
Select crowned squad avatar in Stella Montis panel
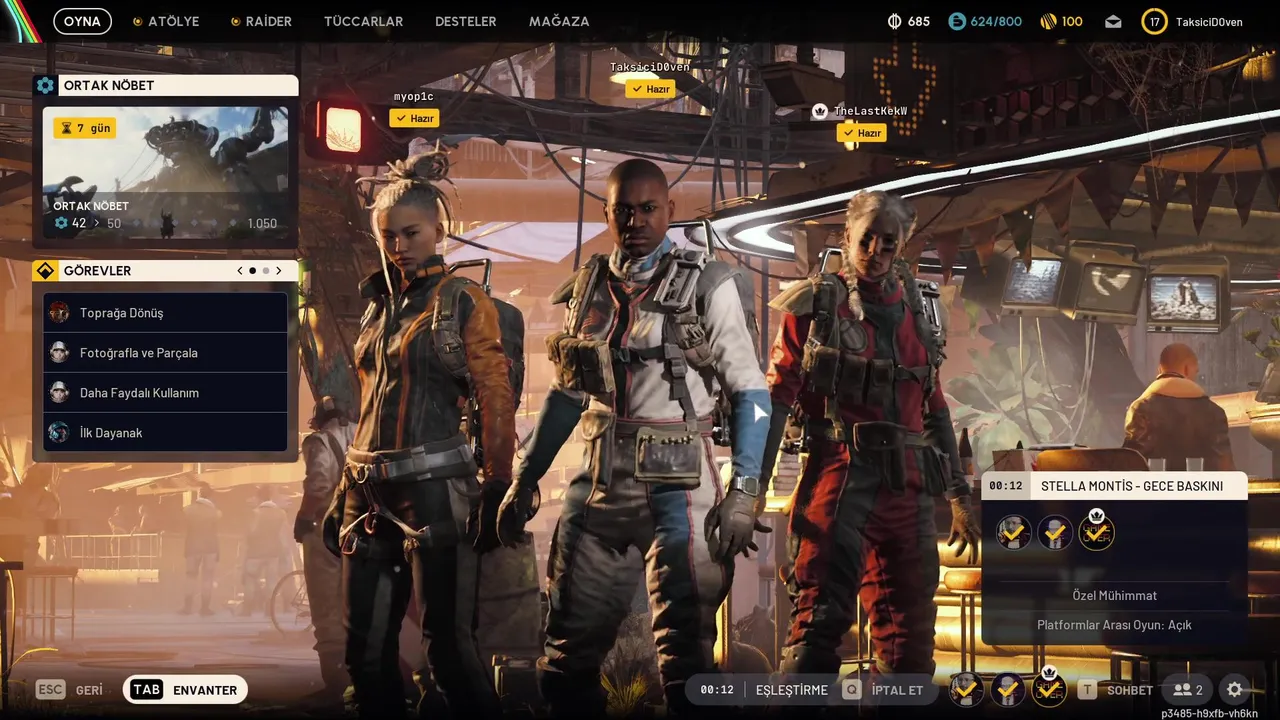coord(1097,531)
